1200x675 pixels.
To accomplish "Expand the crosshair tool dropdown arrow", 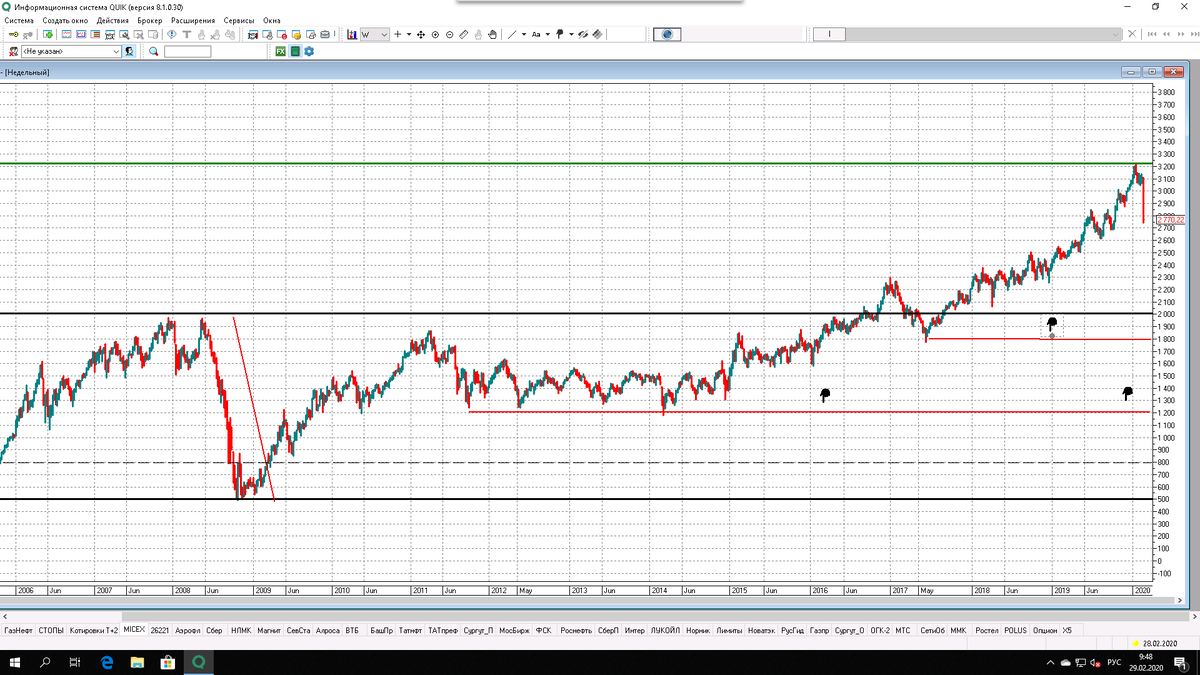I will click(409, 34).
